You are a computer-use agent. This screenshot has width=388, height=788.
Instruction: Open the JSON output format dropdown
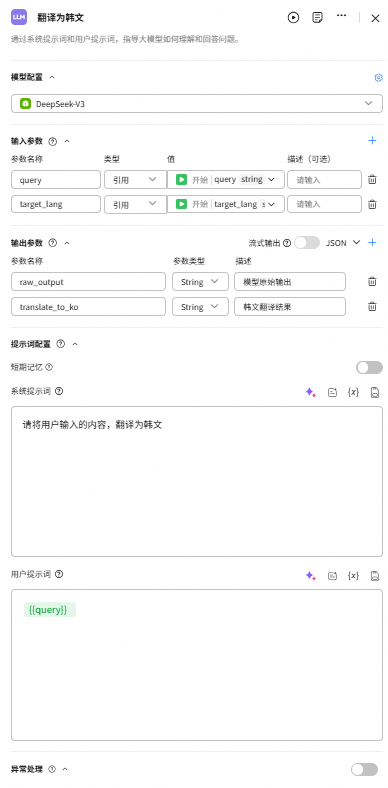343,243
